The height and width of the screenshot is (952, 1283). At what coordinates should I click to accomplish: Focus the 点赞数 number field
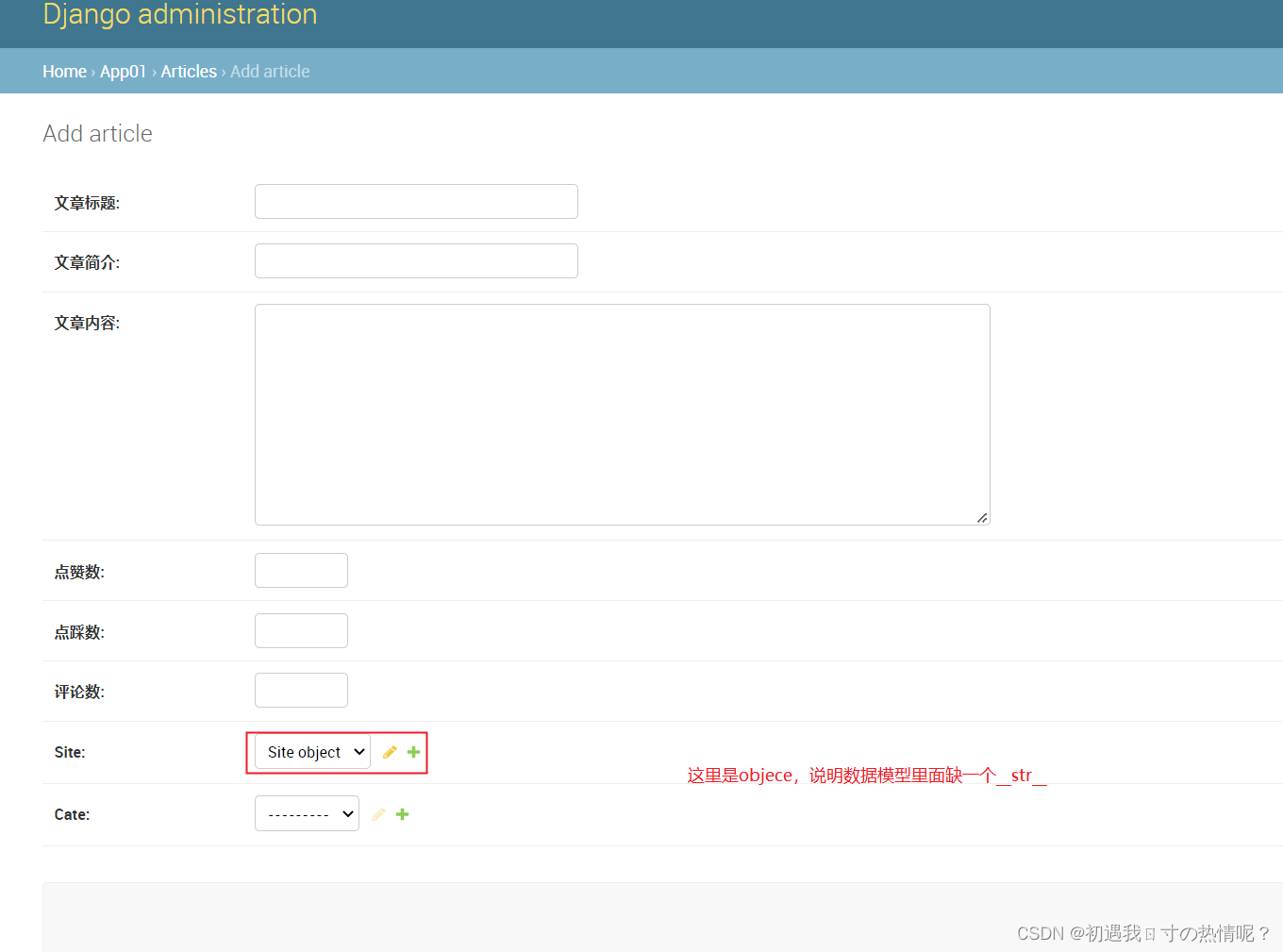(301, 570)
